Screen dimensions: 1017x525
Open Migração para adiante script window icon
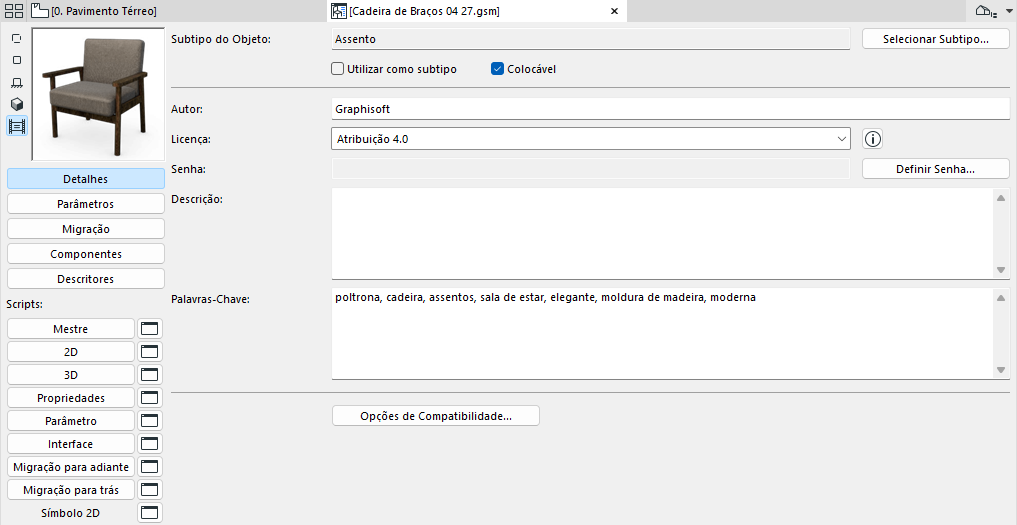(150, 467)
